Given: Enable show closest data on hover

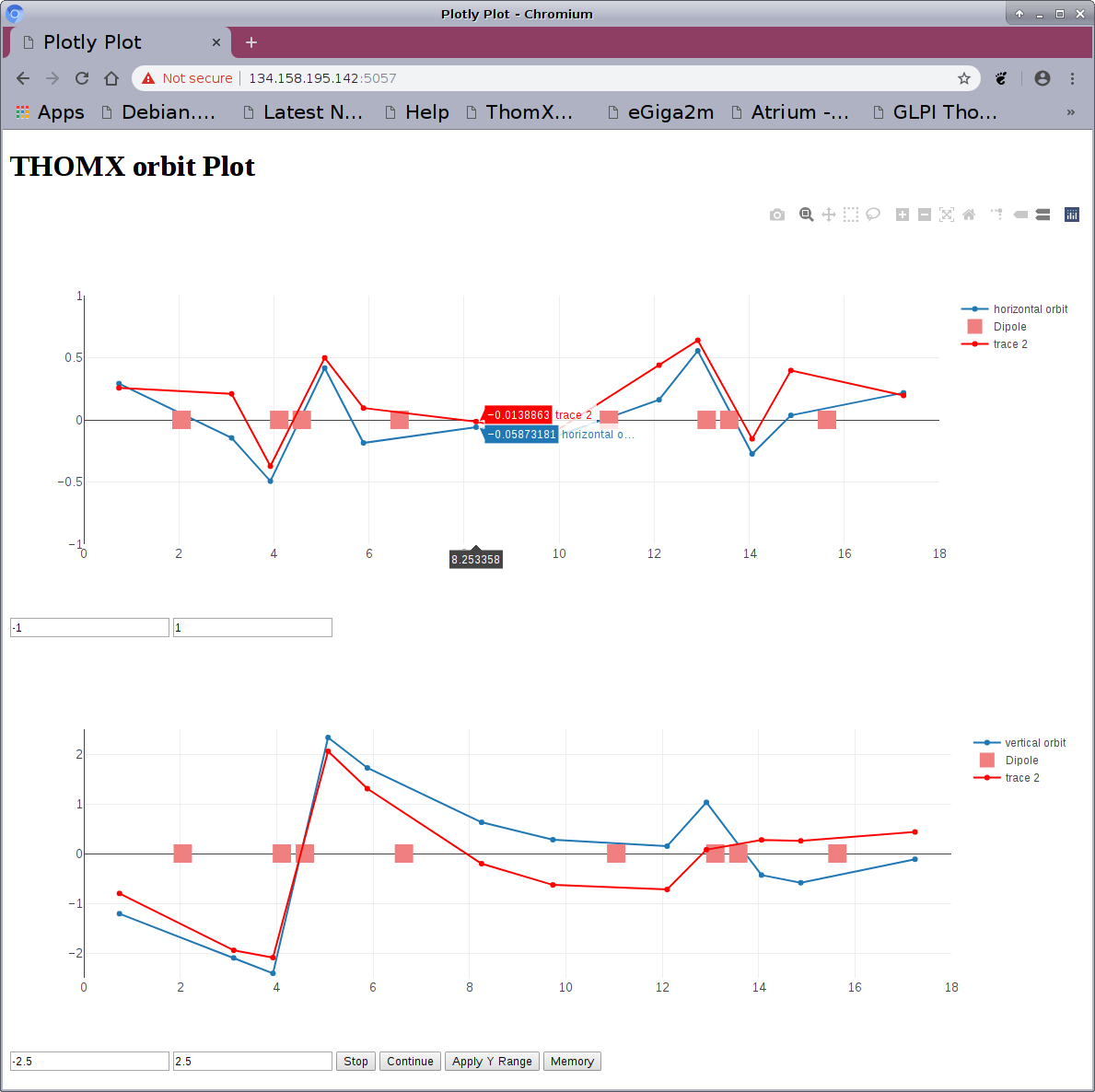Looking at the screenshot, I should [x=1020, y=215].
